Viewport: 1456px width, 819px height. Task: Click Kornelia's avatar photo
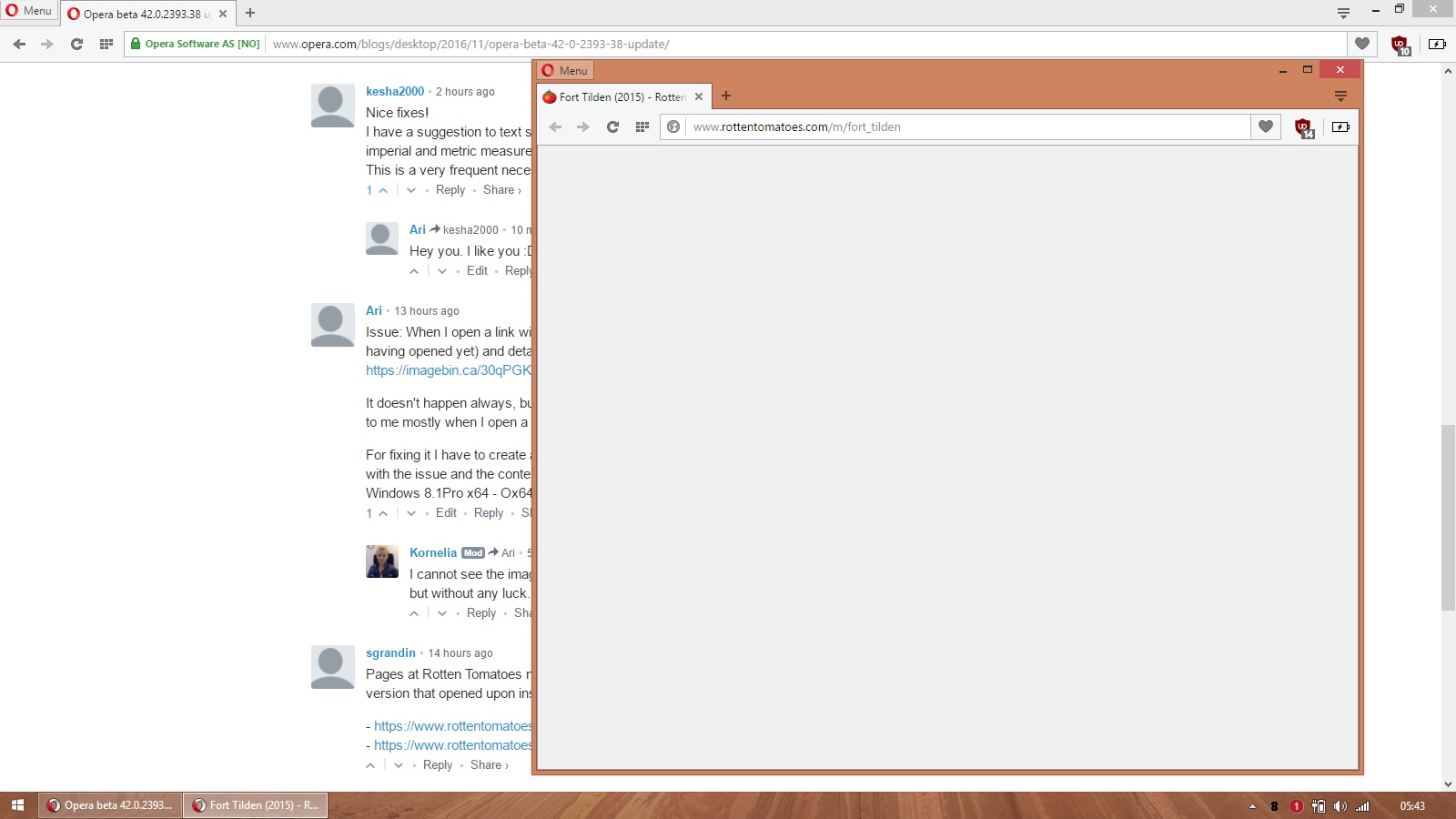(382, 561)
